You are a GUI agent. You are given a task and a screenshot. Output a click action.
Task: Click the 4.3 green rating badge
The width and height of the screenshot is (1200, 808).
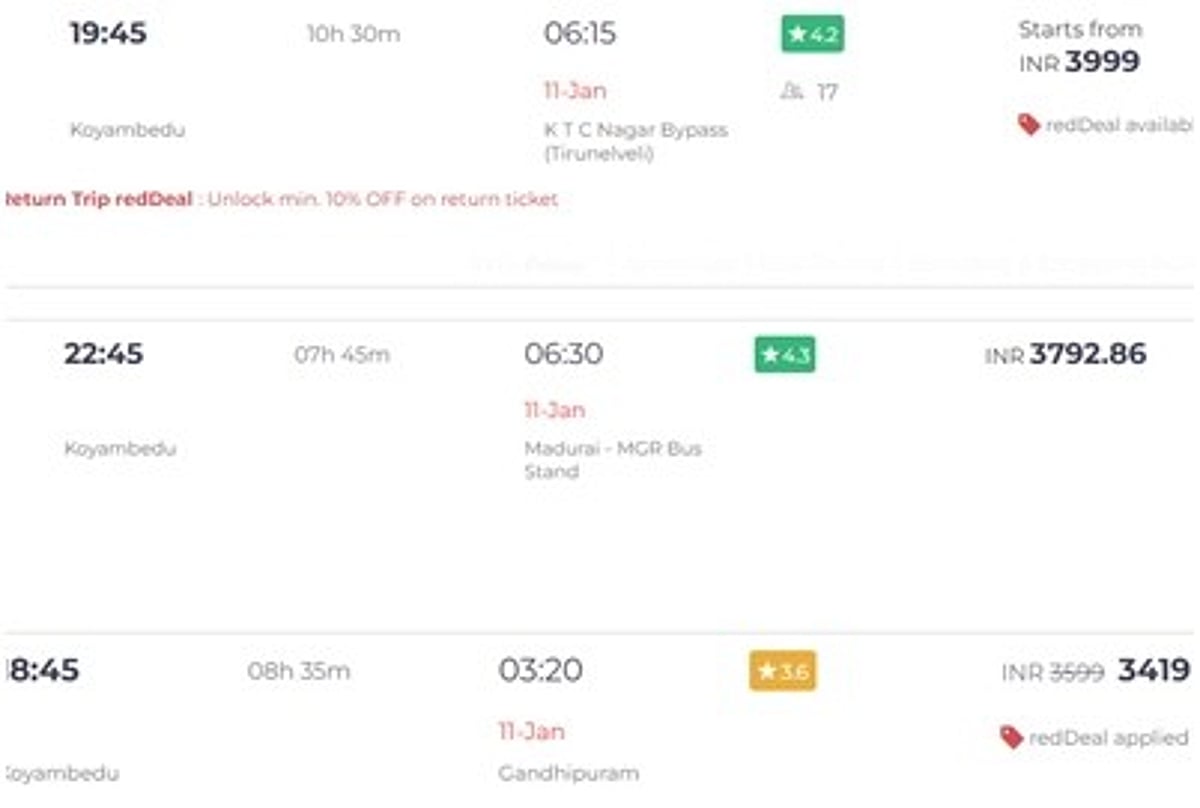(x=784, y=354)
